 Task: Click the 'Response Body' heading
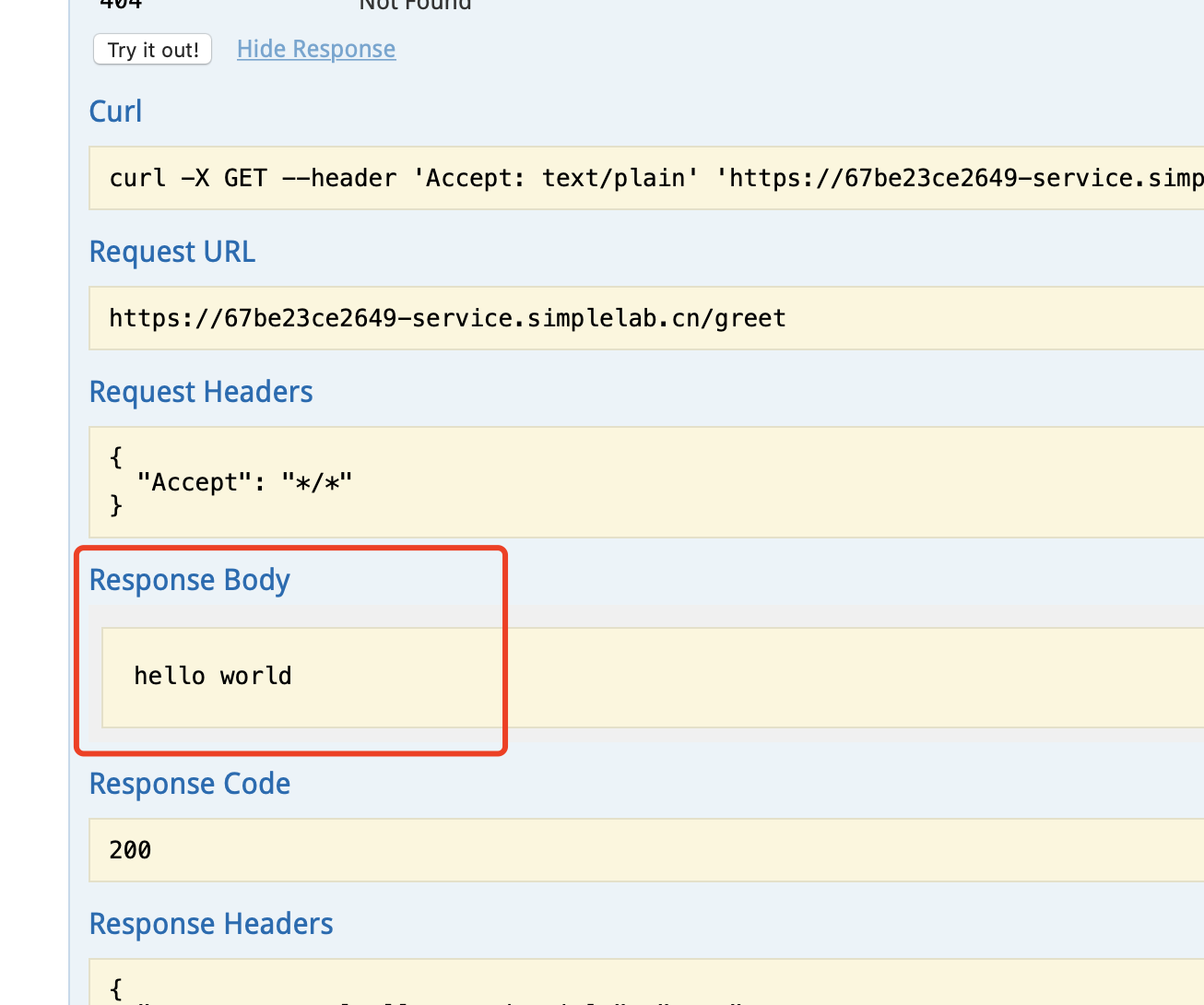190,580
